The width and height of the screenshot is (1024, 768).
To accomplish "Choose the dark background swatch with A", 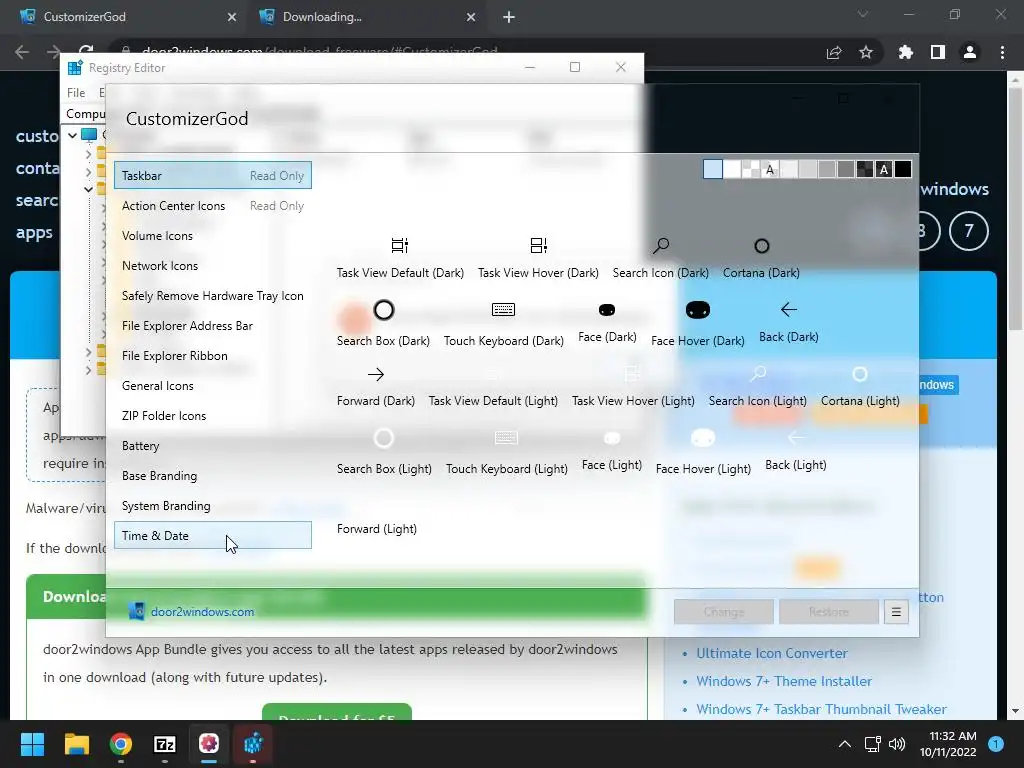I will coord(884,169).
